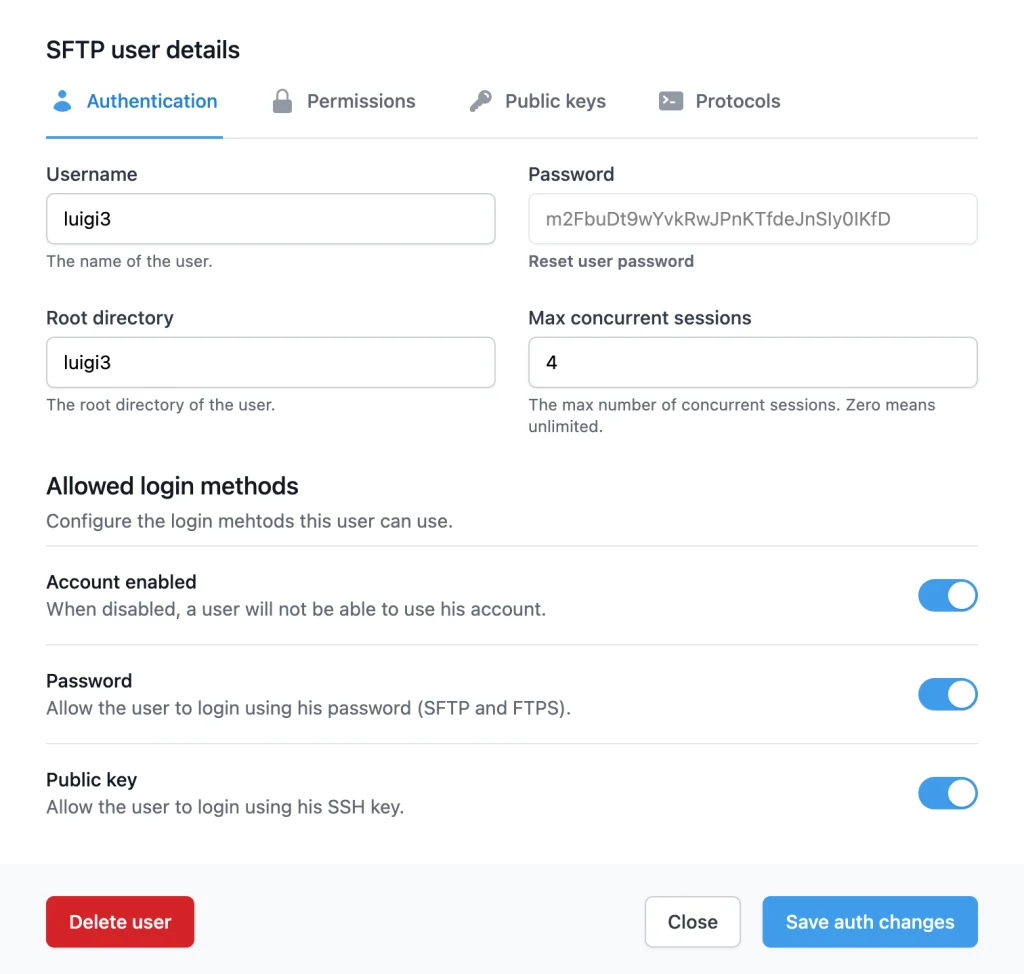Switch to the Permissions tab
The width and height of the screenshot is (1024, 974).
coord(360,101)
